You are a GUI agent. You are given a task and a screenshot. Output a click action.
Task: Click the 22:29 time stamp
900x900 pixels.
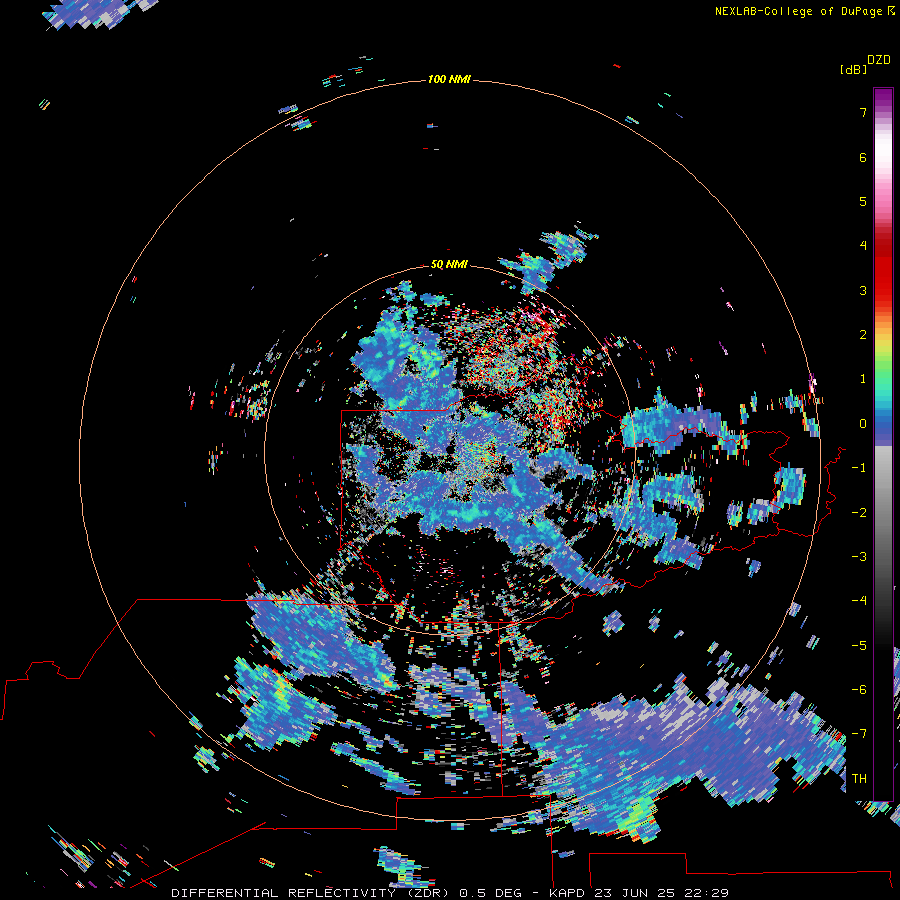point(707,893)
